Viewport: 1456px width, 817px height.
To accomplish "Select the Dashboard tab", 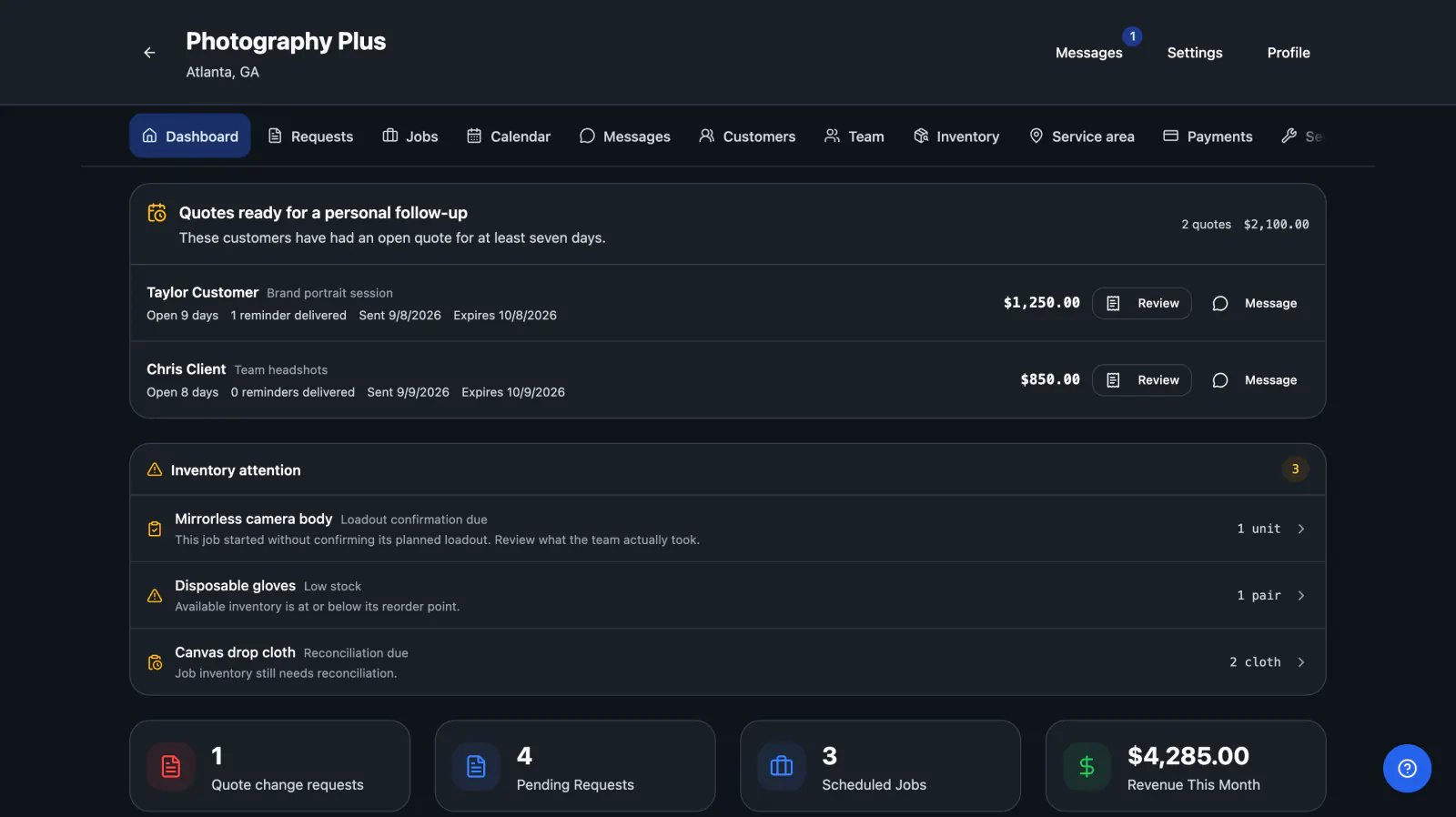I will pyautogui.click(x=190, y=136).
